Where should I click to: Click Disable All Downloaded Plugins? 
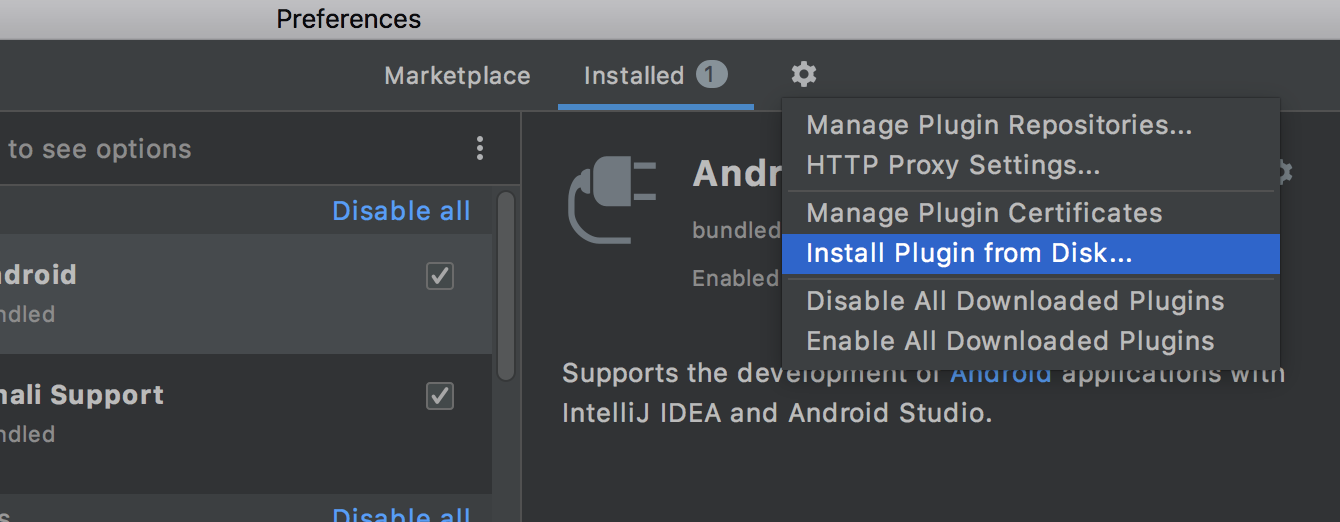pyautogui.click(x=1014, y=301)
